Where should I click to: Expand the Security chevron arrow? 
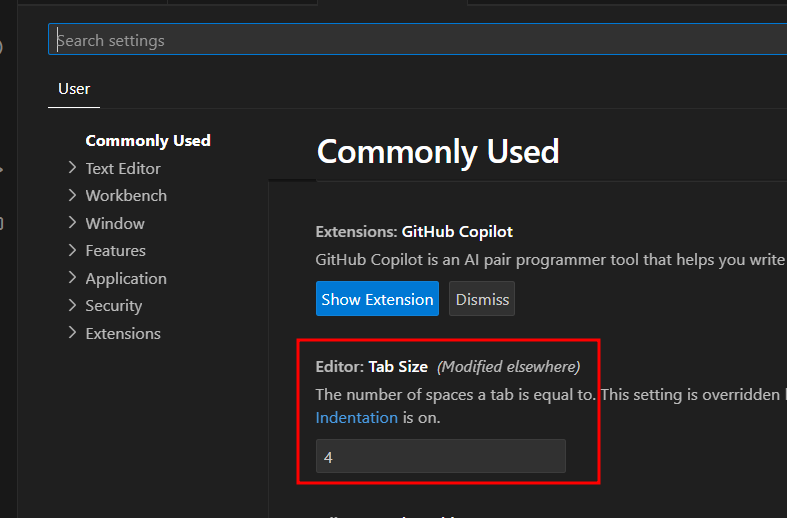tap(72, 305)
